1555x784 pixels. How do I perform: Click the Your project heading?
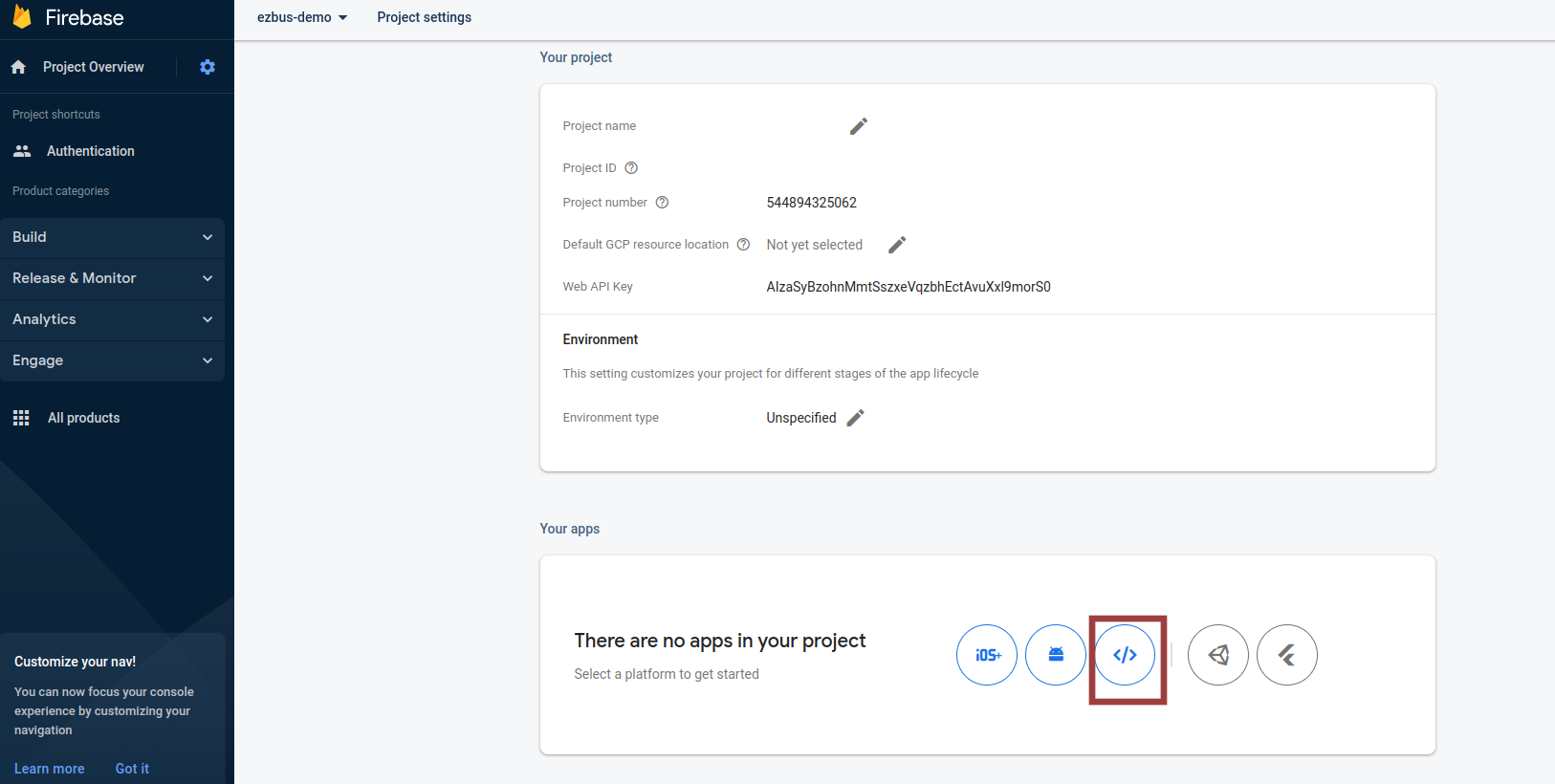(x=576, y=57)
